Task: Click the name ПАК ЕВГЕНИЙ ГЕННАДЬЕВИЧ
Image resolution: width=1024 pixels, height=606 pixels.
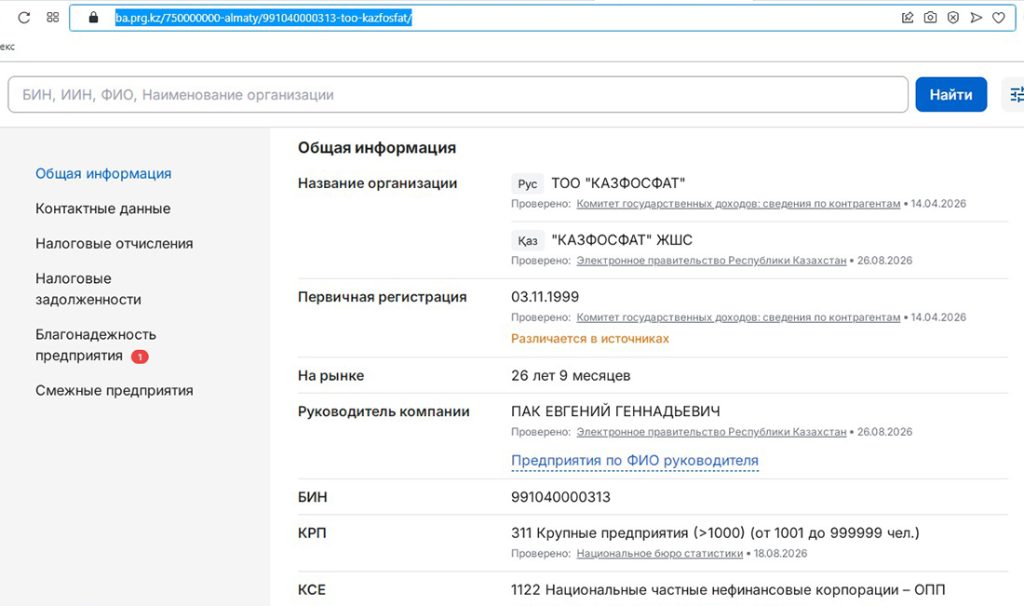Action: pyautogui.click(x=615, y=412)
